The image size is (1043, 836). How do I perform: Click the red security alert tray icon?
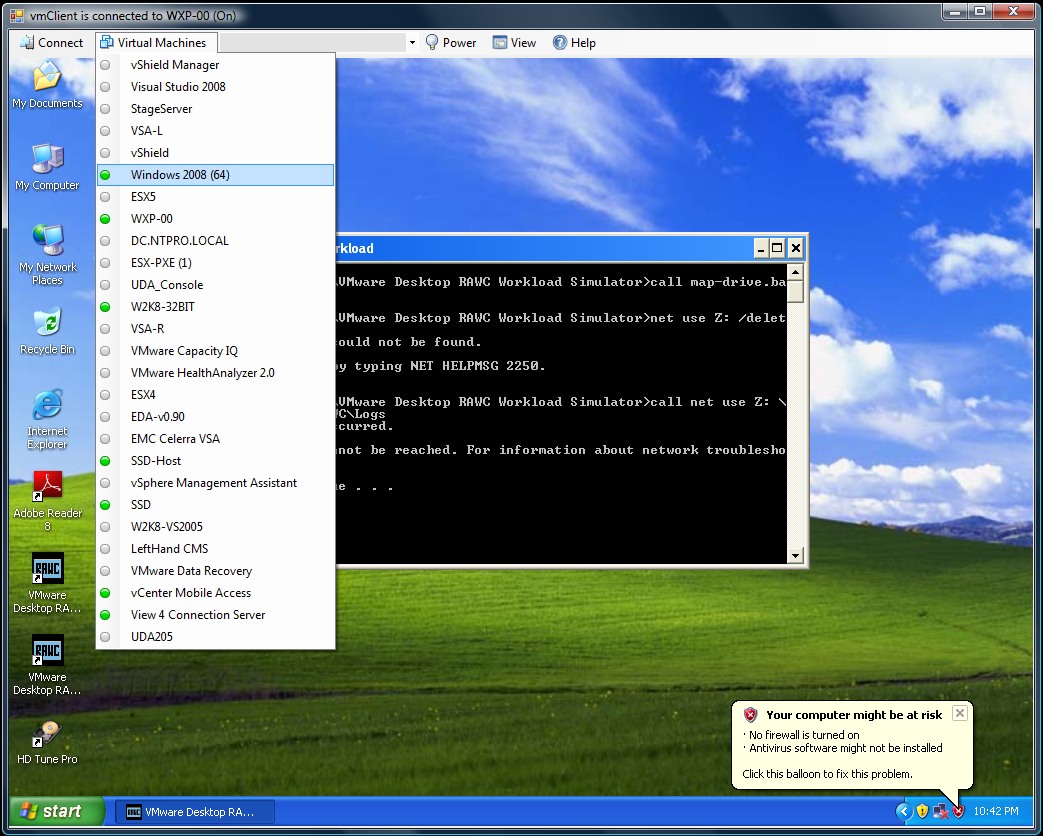pyautogui.click(x=959, y=811)
